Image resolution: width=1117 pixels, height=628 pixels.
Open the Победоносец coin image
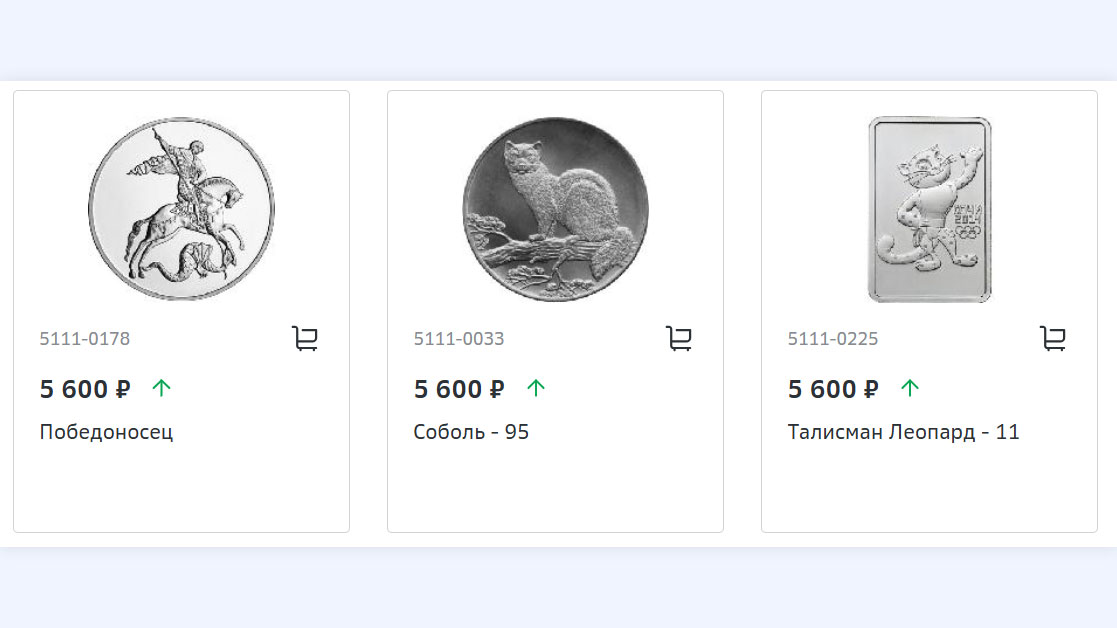point(181,208)
